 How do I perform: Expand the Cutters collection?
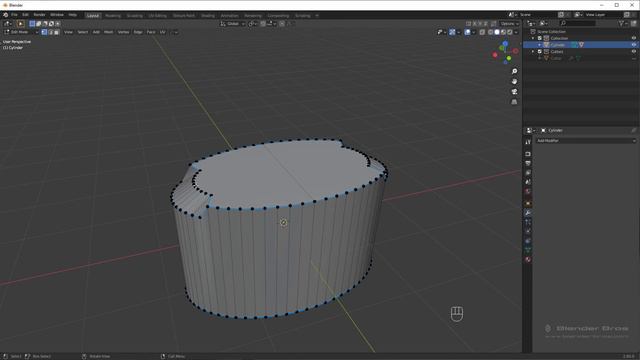click(533, 52)
